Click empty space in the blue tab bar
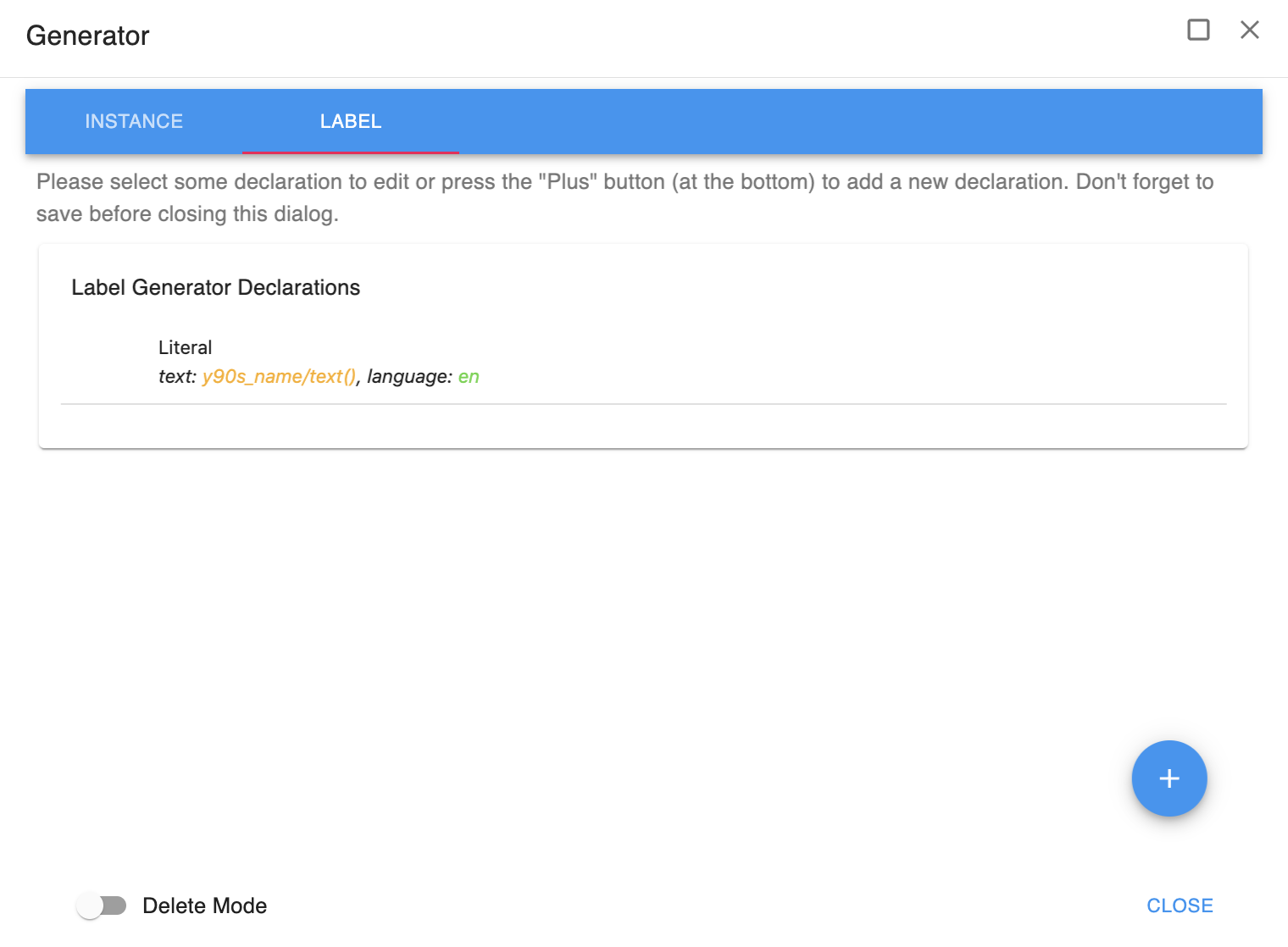Viewport: 1288px width, 947px height. coord(847,121)
